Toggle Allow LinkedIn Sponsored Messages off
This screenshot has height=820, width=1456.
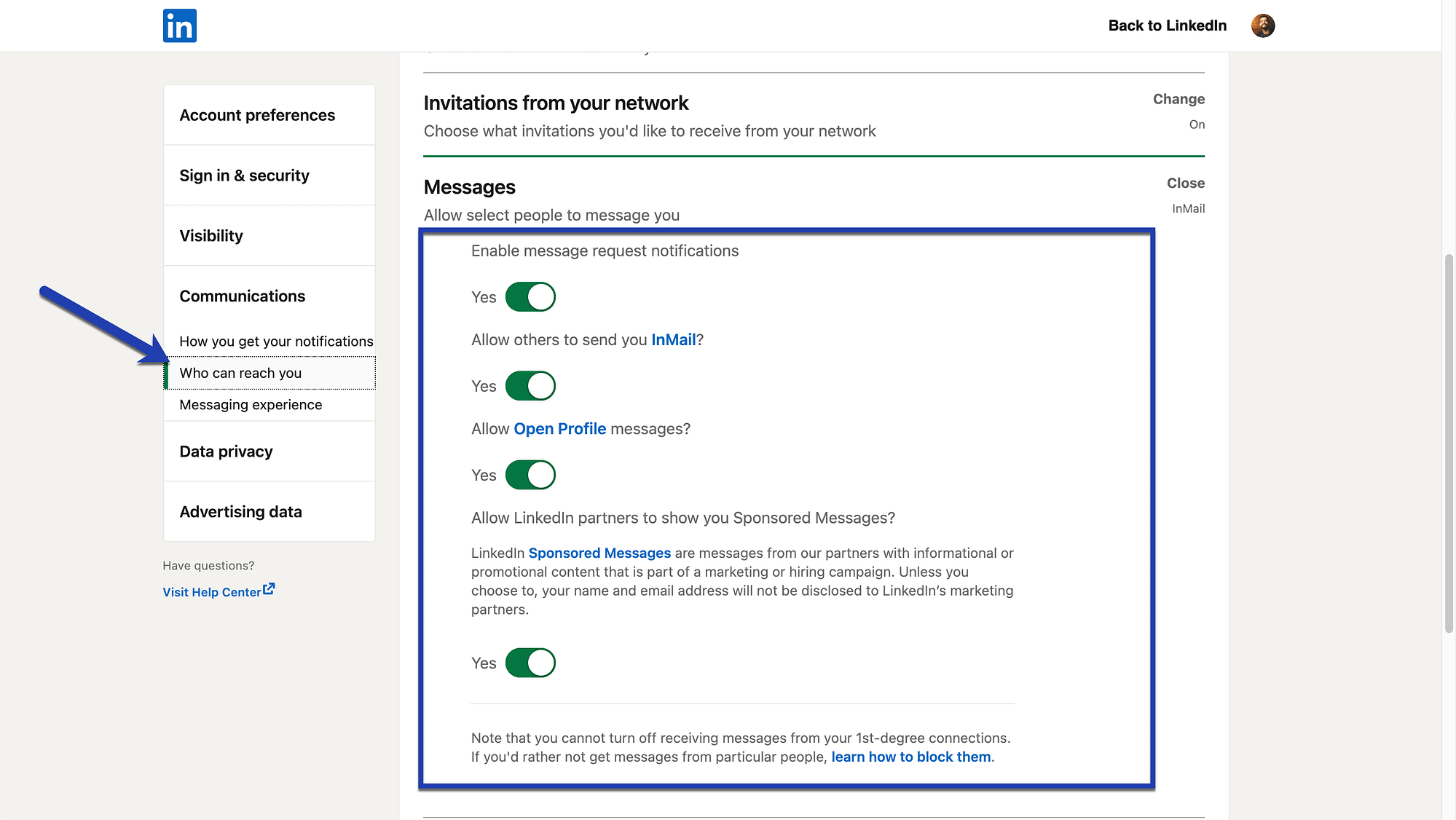tap(530, 662)
